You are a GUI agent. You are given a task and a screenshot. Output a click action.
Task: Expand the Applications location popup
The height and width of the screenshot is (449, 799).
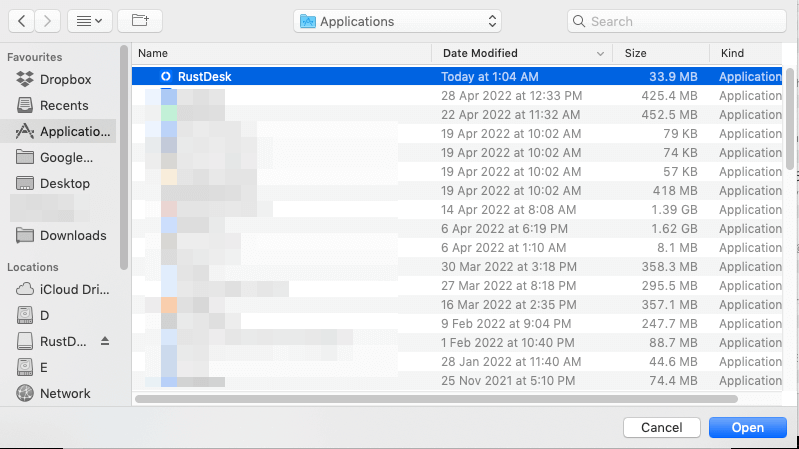tap(397, 21)
